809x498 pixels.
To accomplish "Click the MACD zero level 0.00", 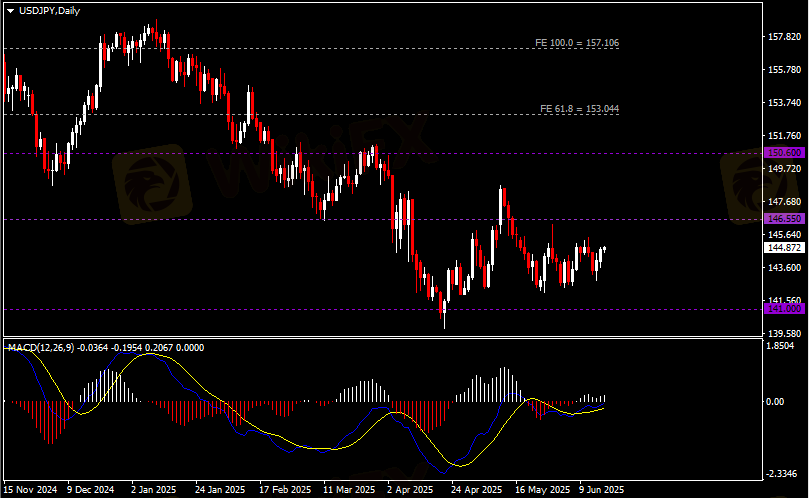I will tap(775, 401).
